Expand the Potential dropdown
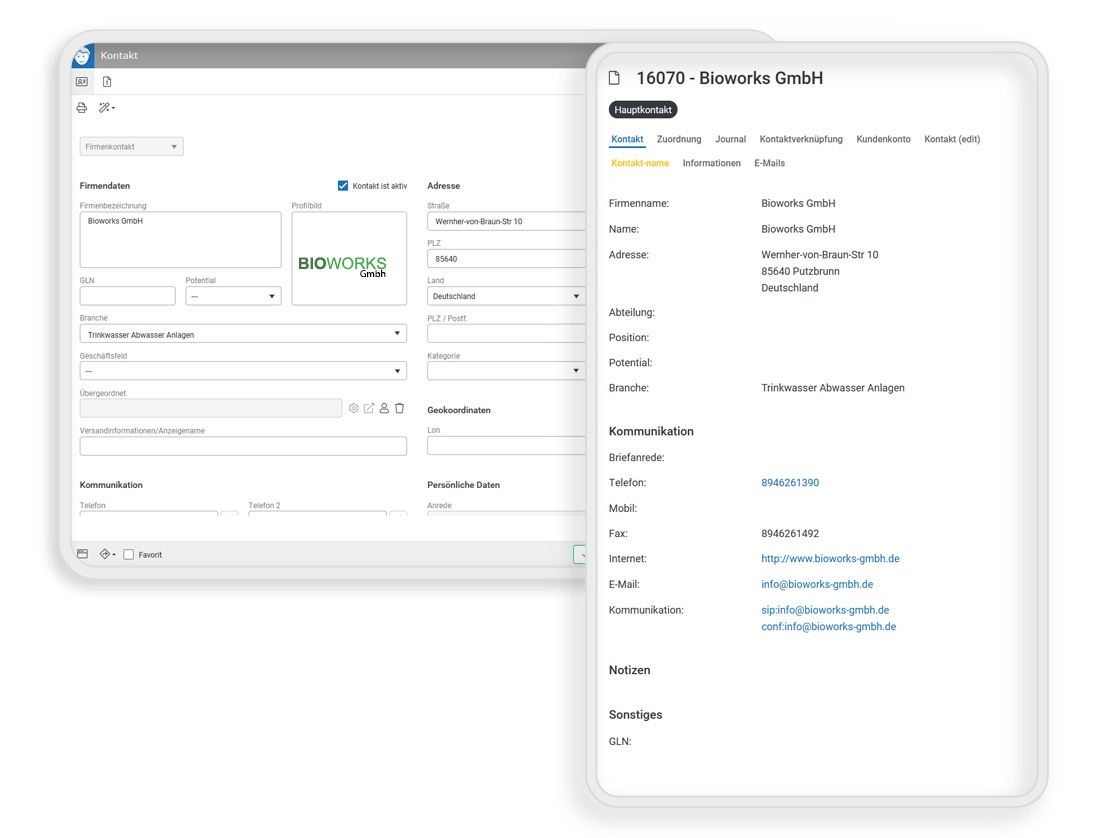The width and height of the screenshot is (1098, 838). tap(233, 296)
